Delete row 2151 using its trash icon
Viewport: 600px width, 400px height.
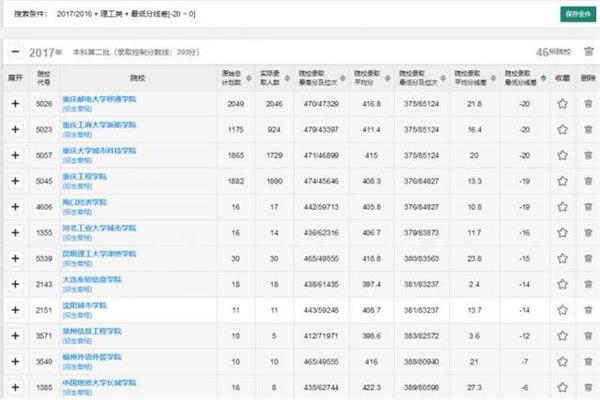(588, 310)
